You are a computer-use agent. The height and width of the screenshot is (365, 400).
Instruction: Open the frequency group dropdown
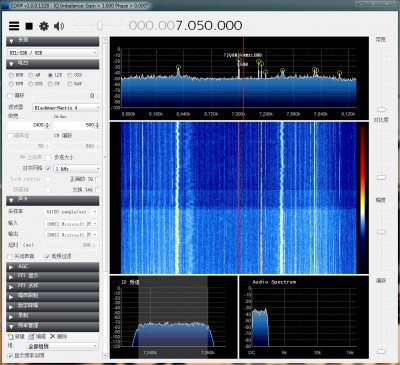[x=62, y=346]
